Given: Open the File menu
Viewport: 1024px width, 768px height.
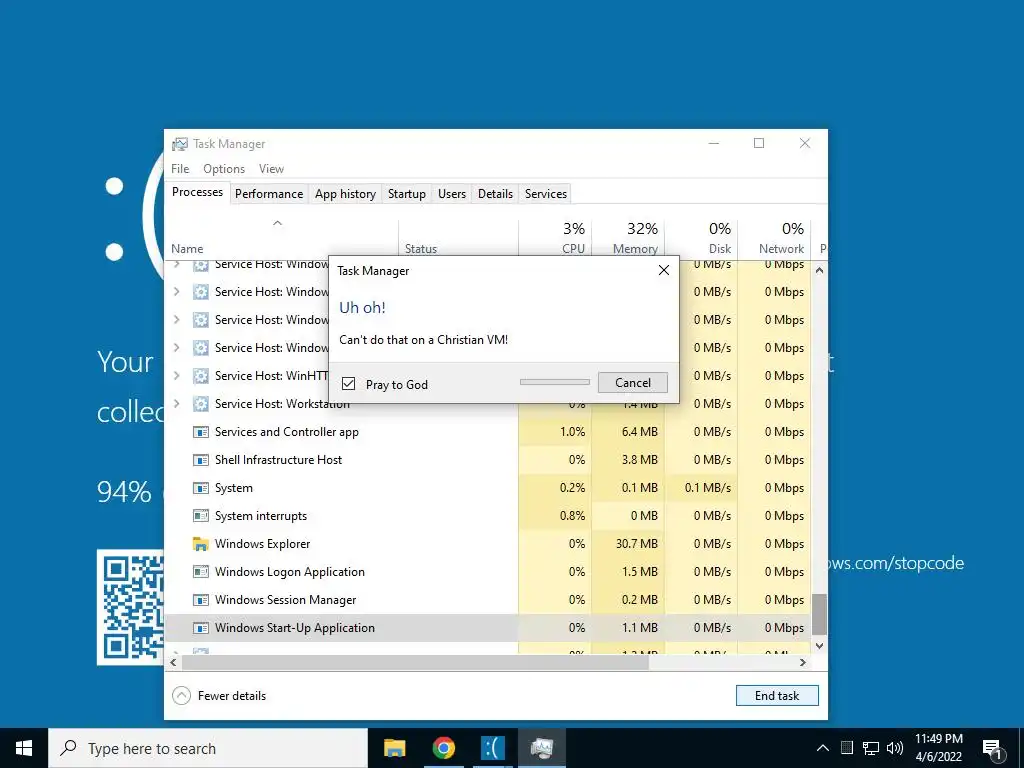Looking at the screenshot, I should [180, 168].
